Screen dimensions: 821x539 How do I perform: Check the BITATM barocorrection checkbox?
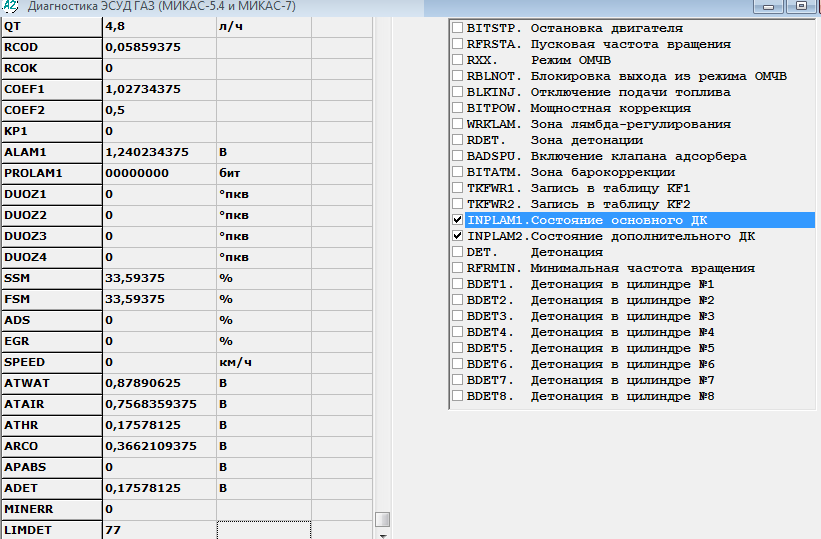[458, 172]
